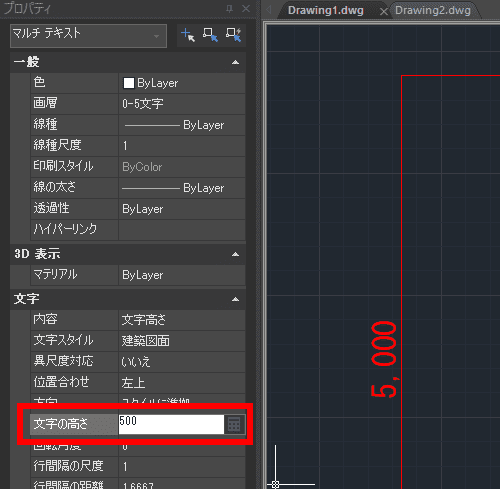
Task: Click the 行間隔の尺度 value 1
Action: point(182,466)
